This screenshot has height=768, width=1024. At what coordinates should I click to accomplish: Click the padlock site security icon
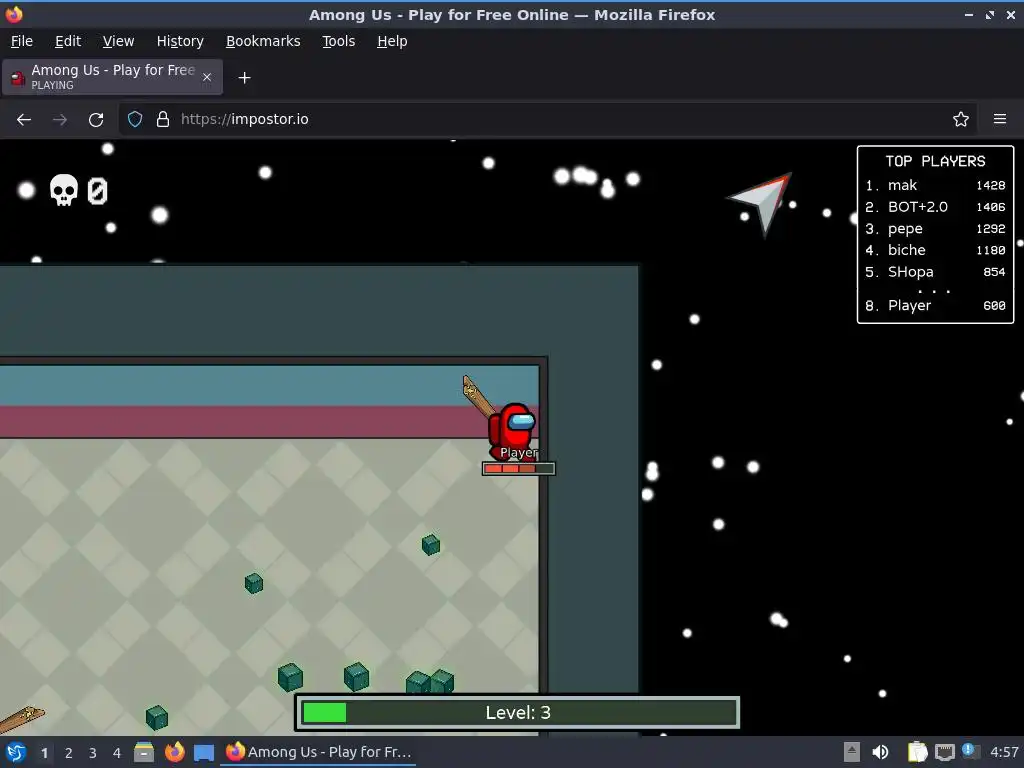tap(163, 120)
